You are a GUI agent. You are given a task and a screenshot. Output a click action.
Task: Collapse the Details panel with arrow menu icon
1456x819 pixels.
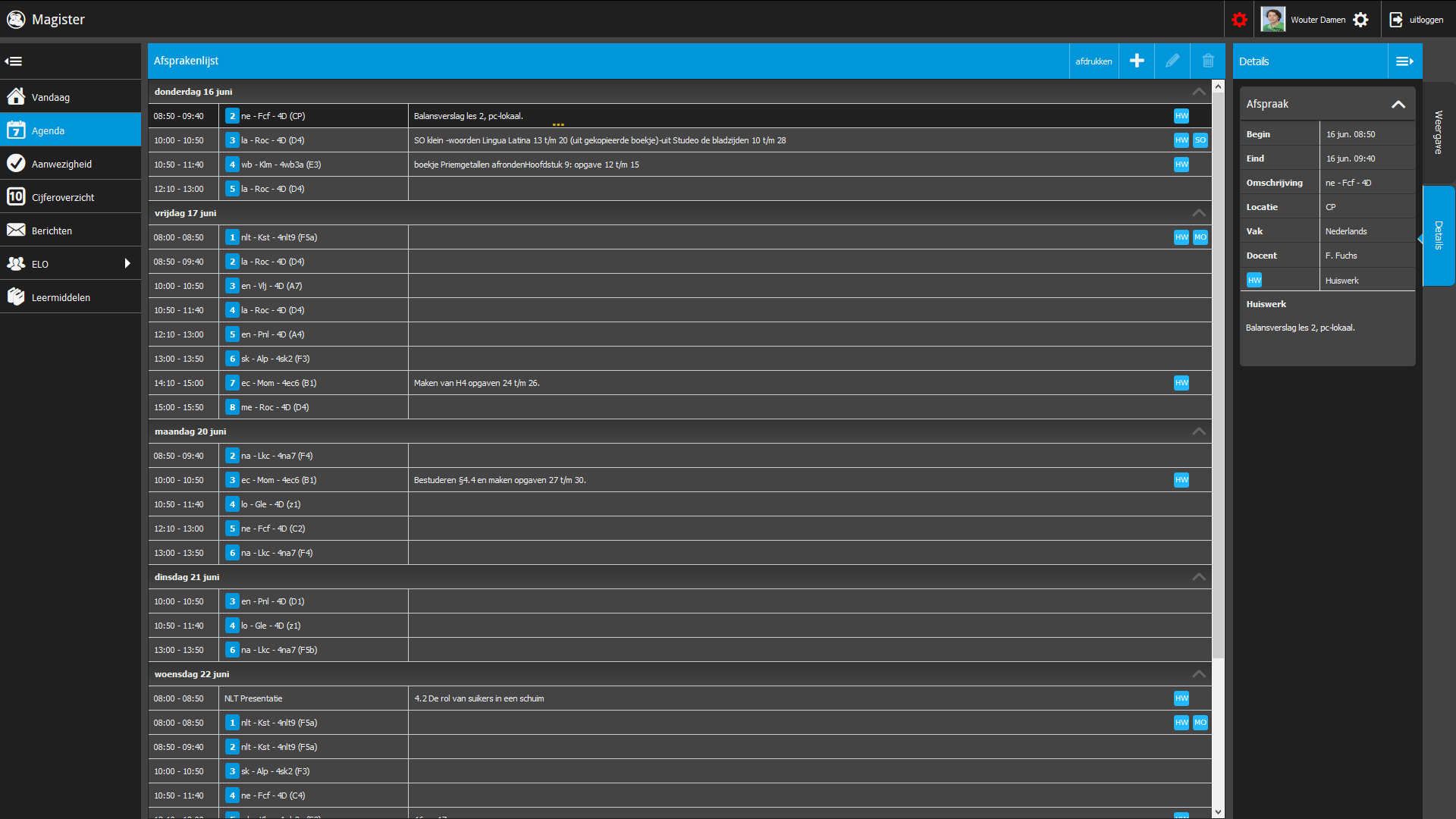[1405, 61]
